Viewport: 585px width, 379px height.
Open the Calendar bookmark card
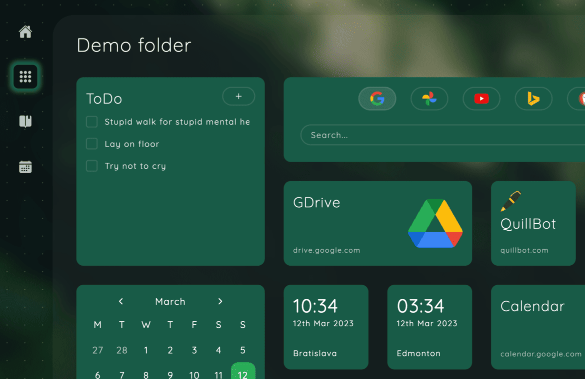538,327
